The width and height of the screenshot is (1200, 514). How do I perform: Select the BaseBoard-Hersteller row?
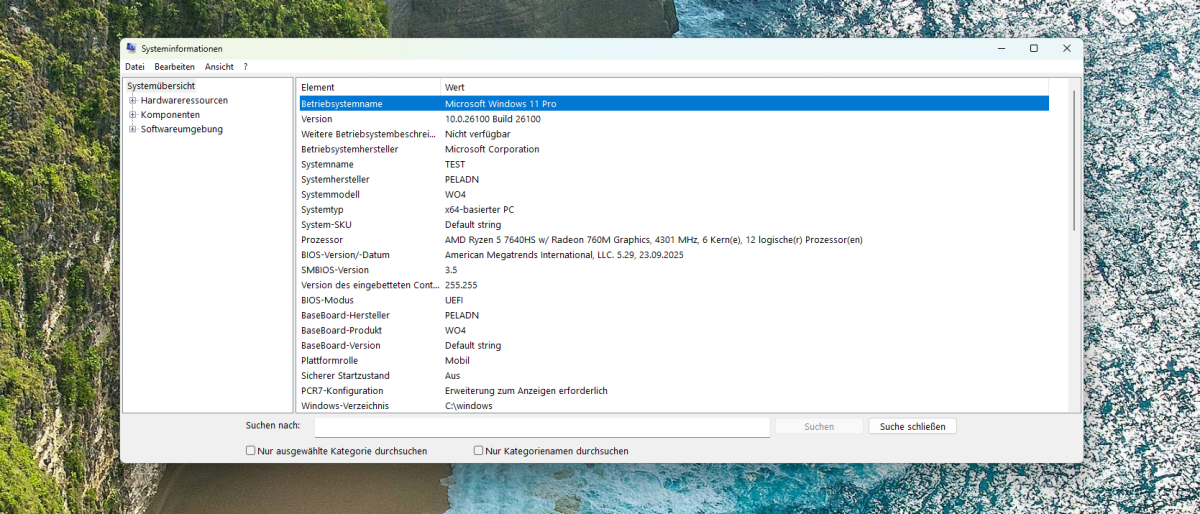[673, 315]
